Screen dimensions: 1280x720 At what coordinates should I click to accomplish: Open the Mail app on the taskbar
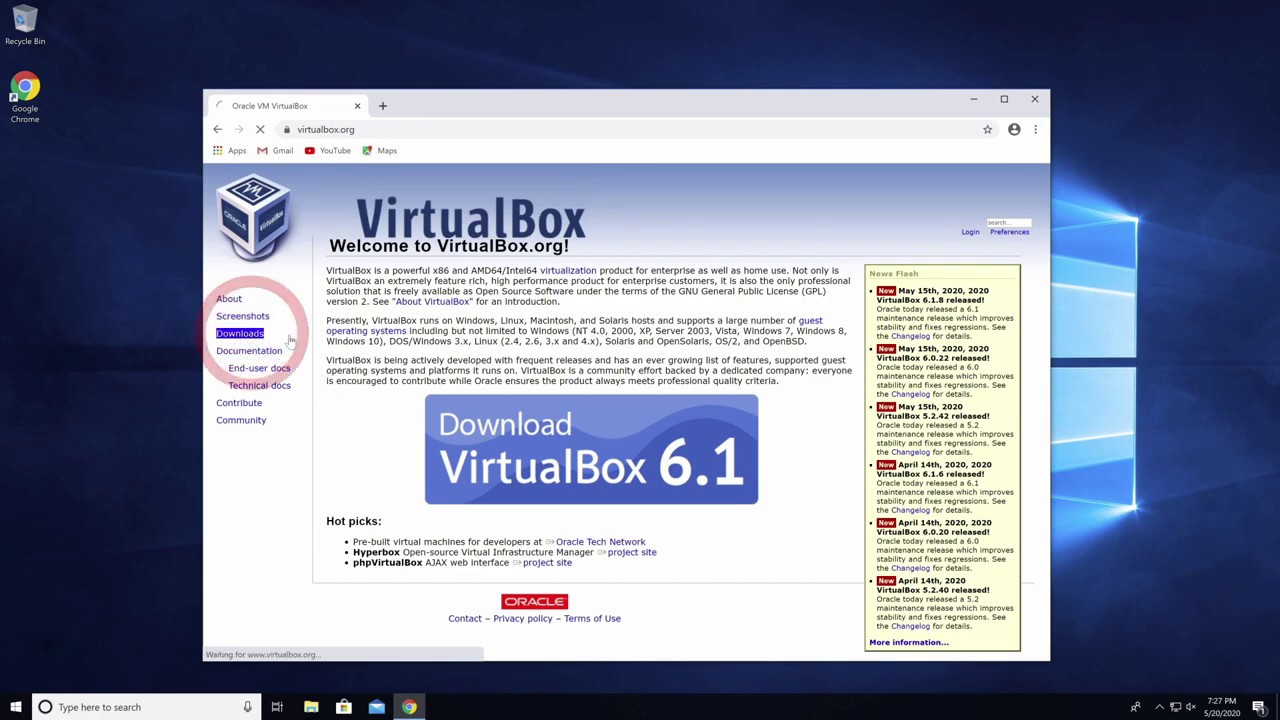point(376,707)
